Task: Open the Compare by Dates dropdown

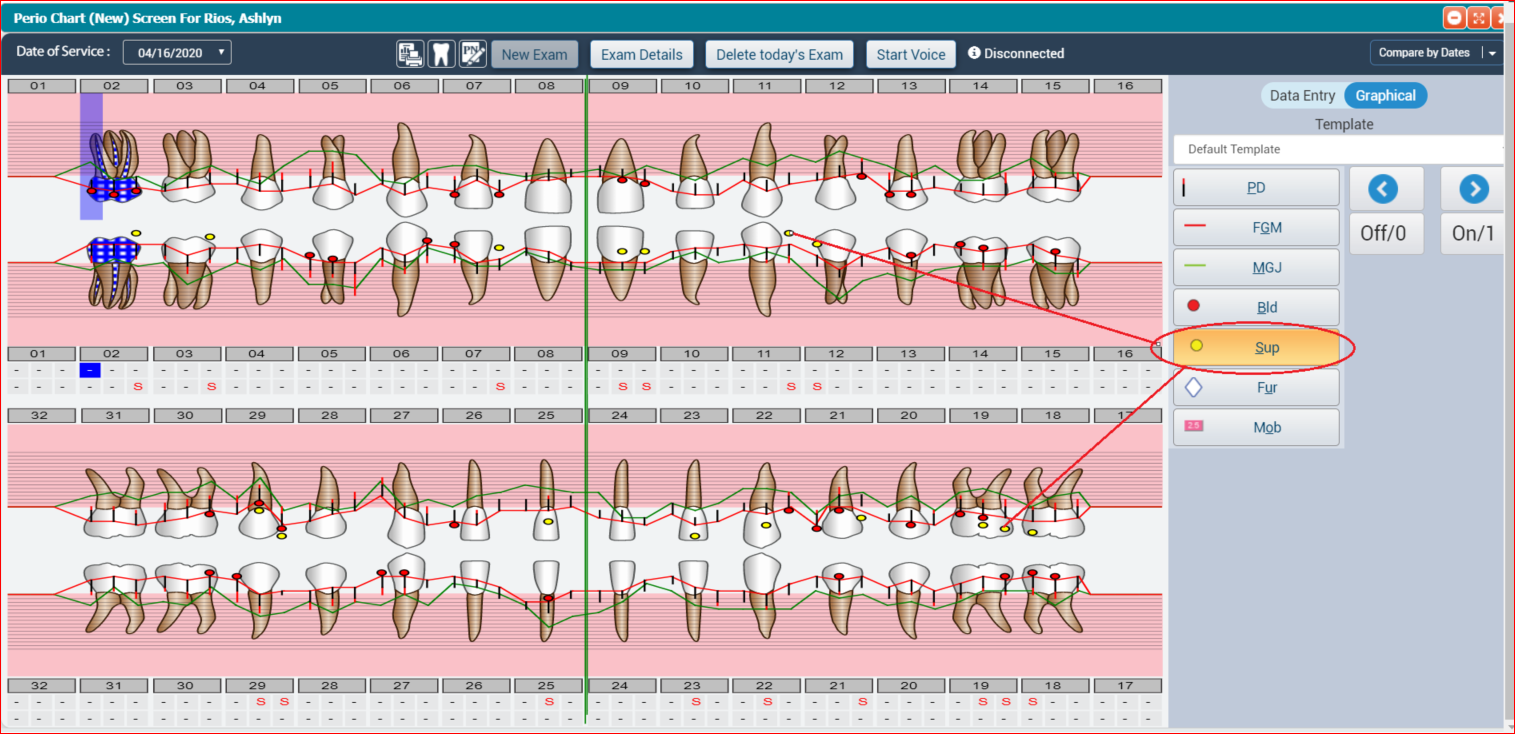Action: click(1492, 53)
